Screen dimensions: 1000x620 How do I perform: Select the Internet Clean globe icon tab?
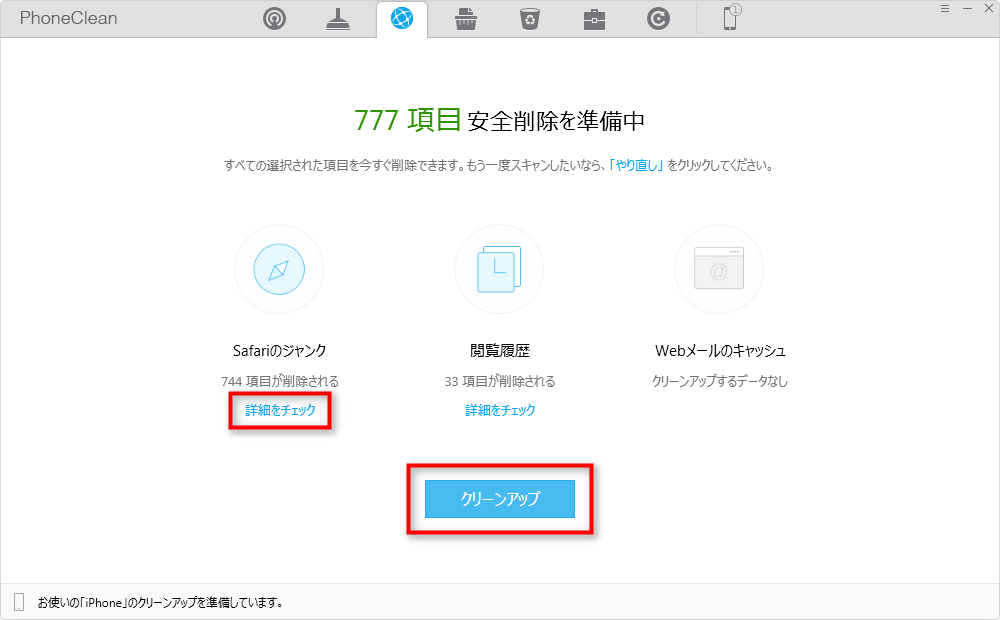click(x=402, y=18)
